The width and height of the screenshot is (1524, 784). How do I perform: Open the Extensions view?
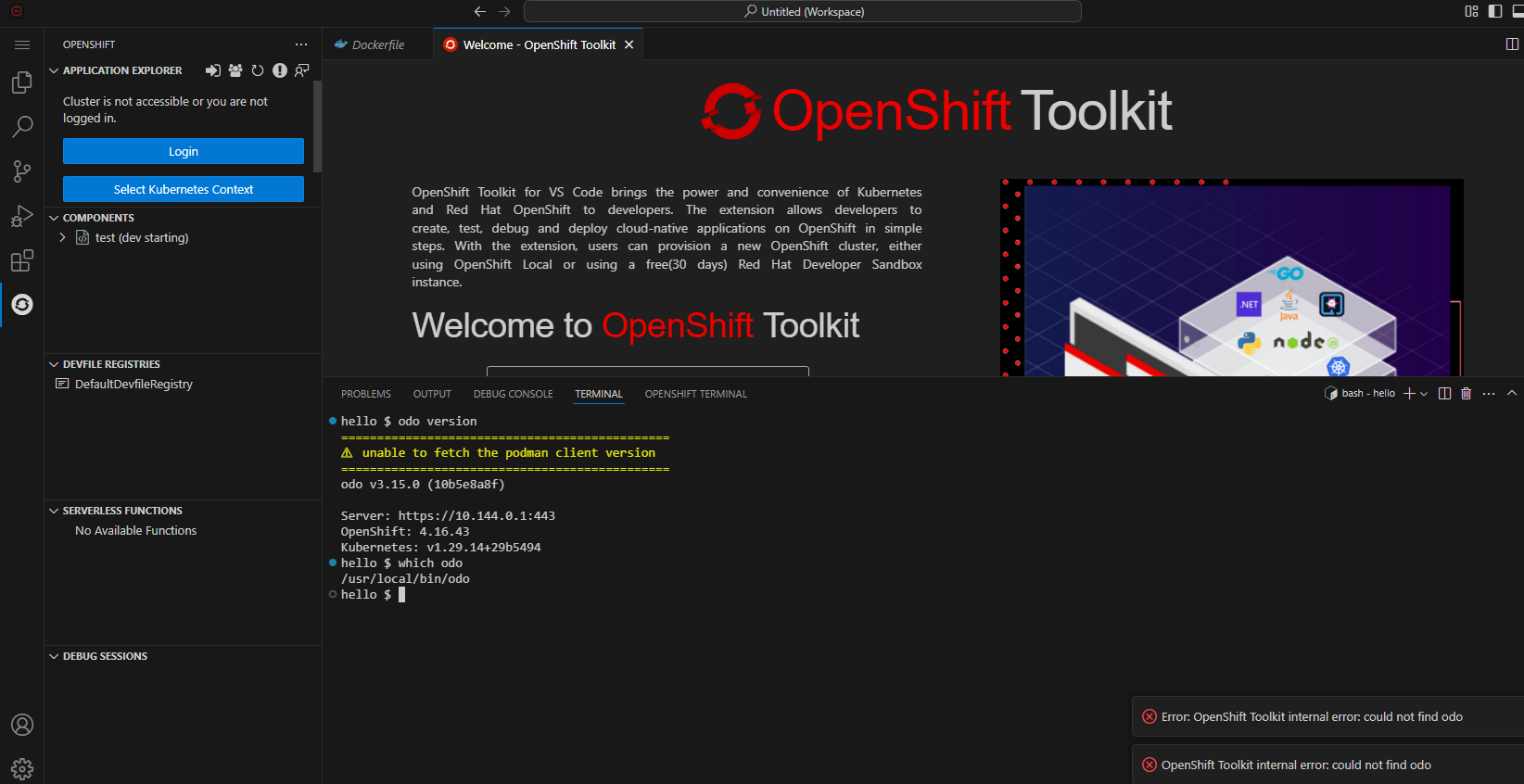tap(22, 260)
